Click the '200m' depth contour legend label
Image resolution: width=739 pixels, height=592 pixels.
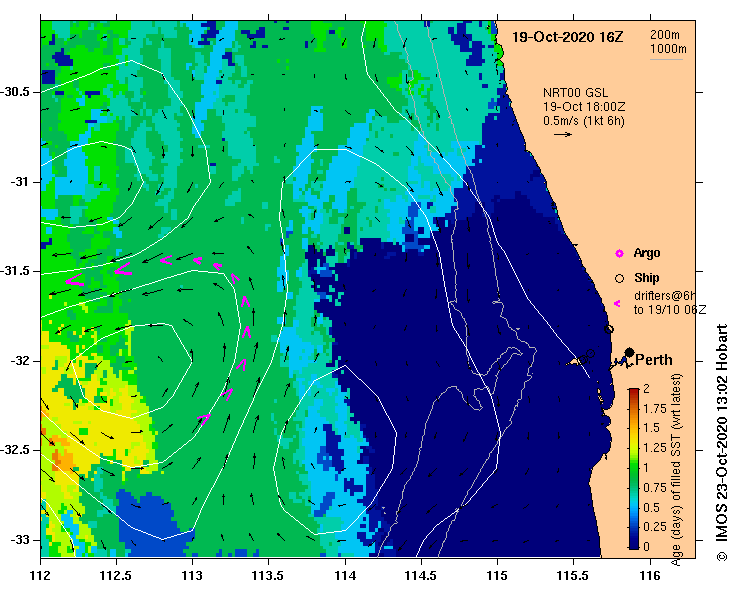click(665, 34)
